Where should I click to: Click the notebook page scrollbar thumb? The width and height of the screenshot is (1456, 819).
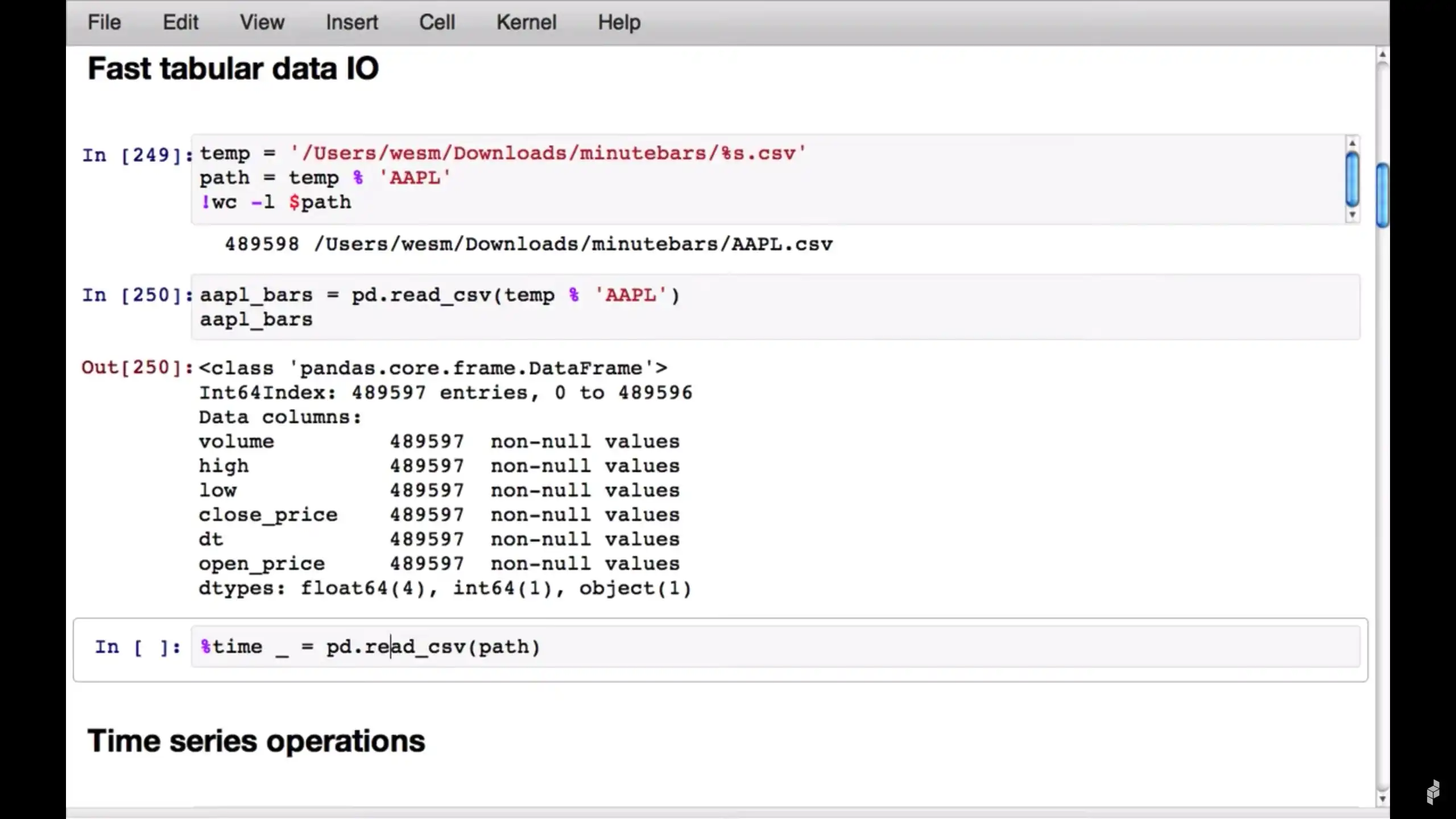pyautogui.click(x=1382, y=195)
